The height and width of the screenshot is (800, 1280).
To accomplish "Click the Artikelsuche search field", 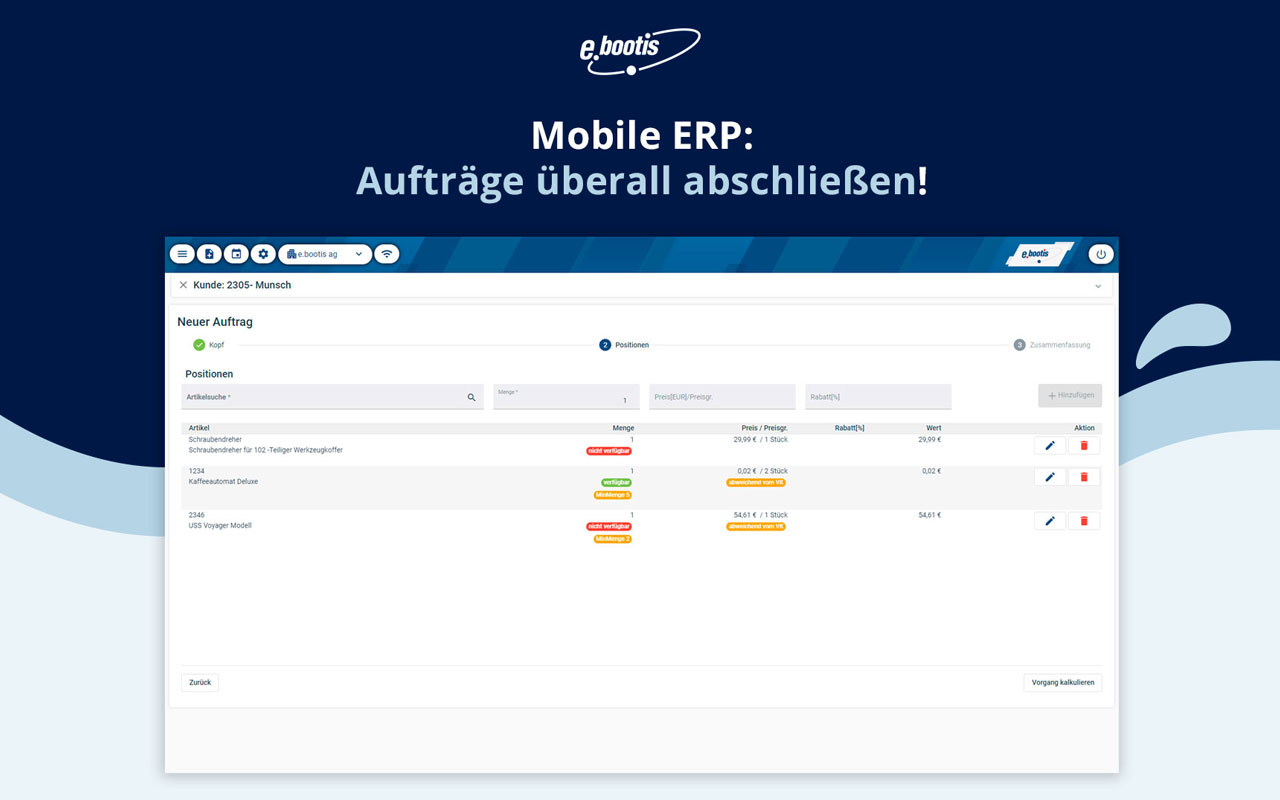I will [x=325, y=397].
